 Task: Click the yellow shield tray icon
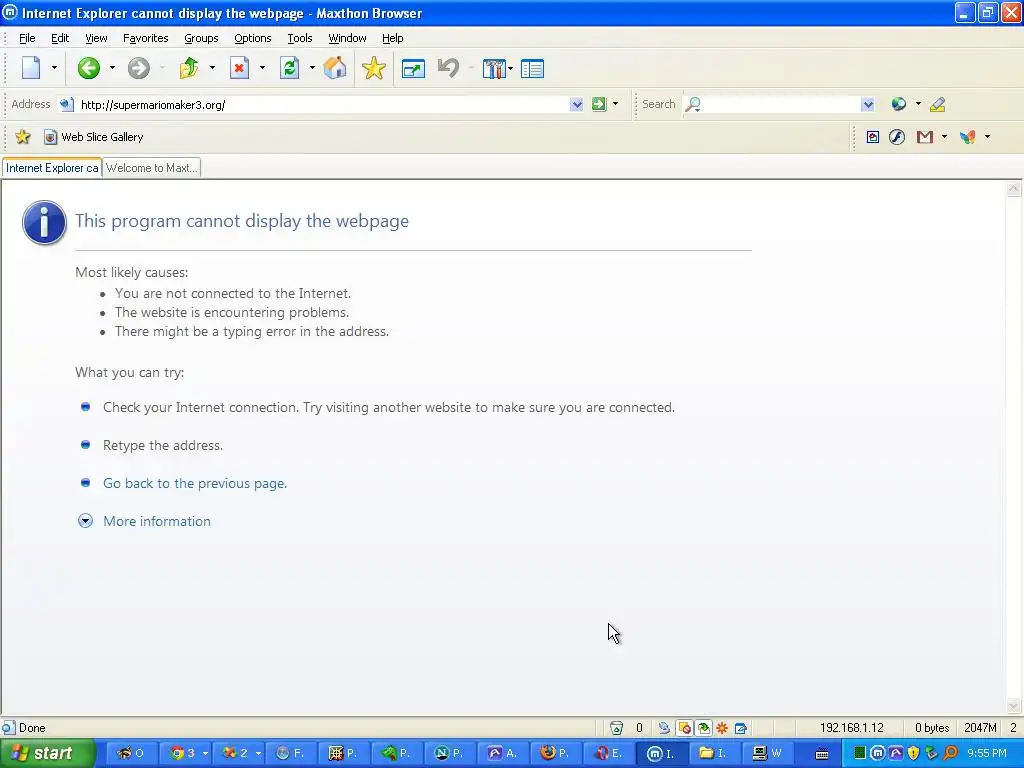click(914, 753)
